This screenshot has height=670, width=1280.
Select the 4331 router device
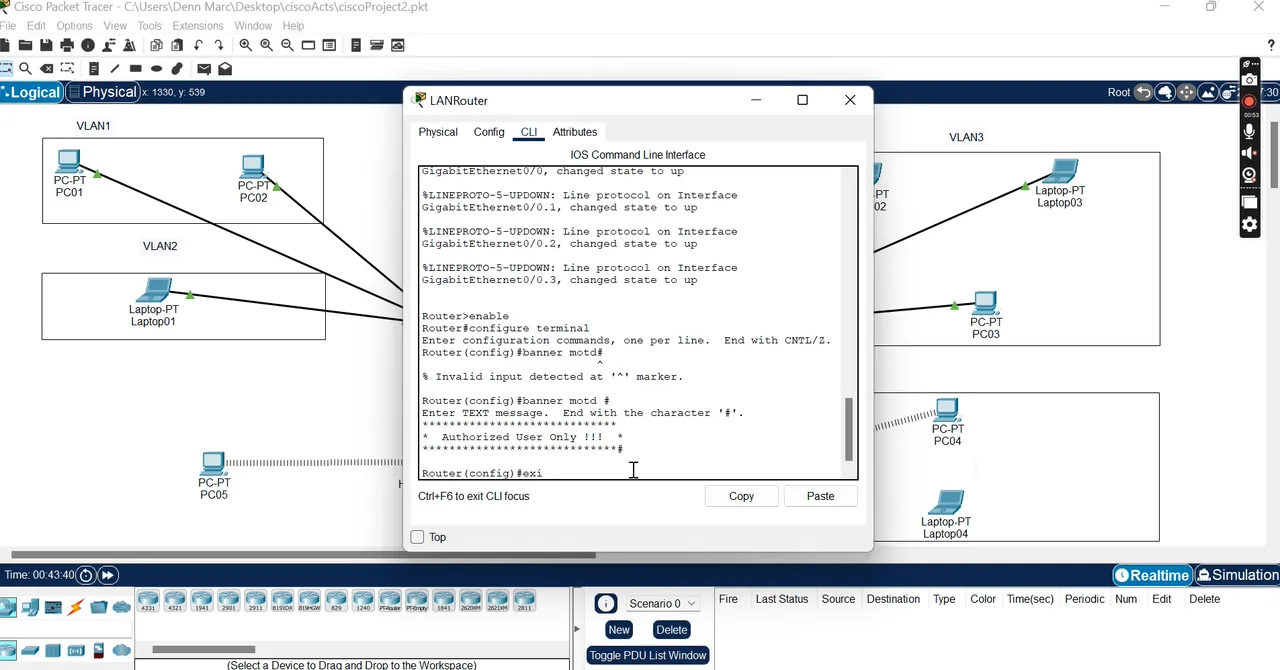(x=148, y=601)
